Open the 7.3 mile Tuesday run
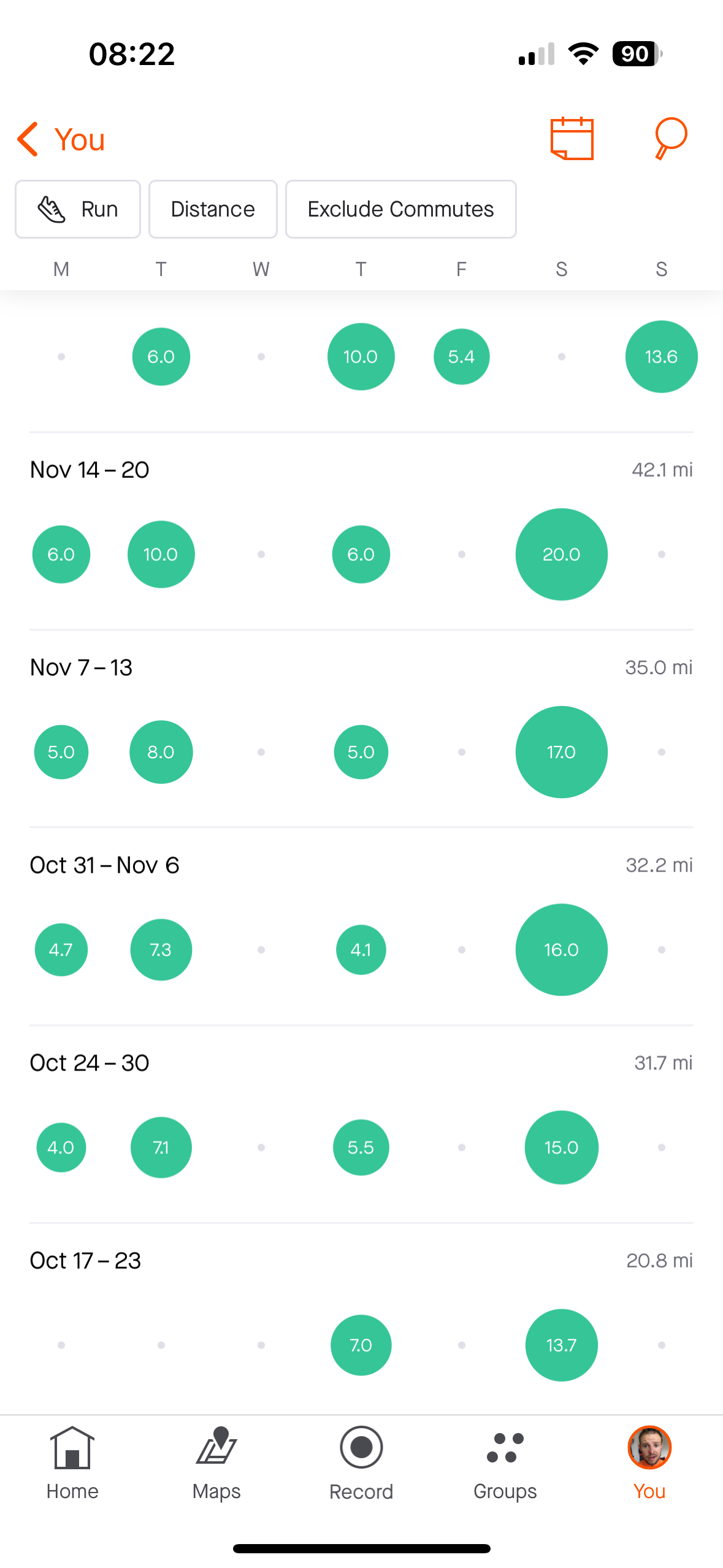The image size is (723, 1568). tap(161, 950)
